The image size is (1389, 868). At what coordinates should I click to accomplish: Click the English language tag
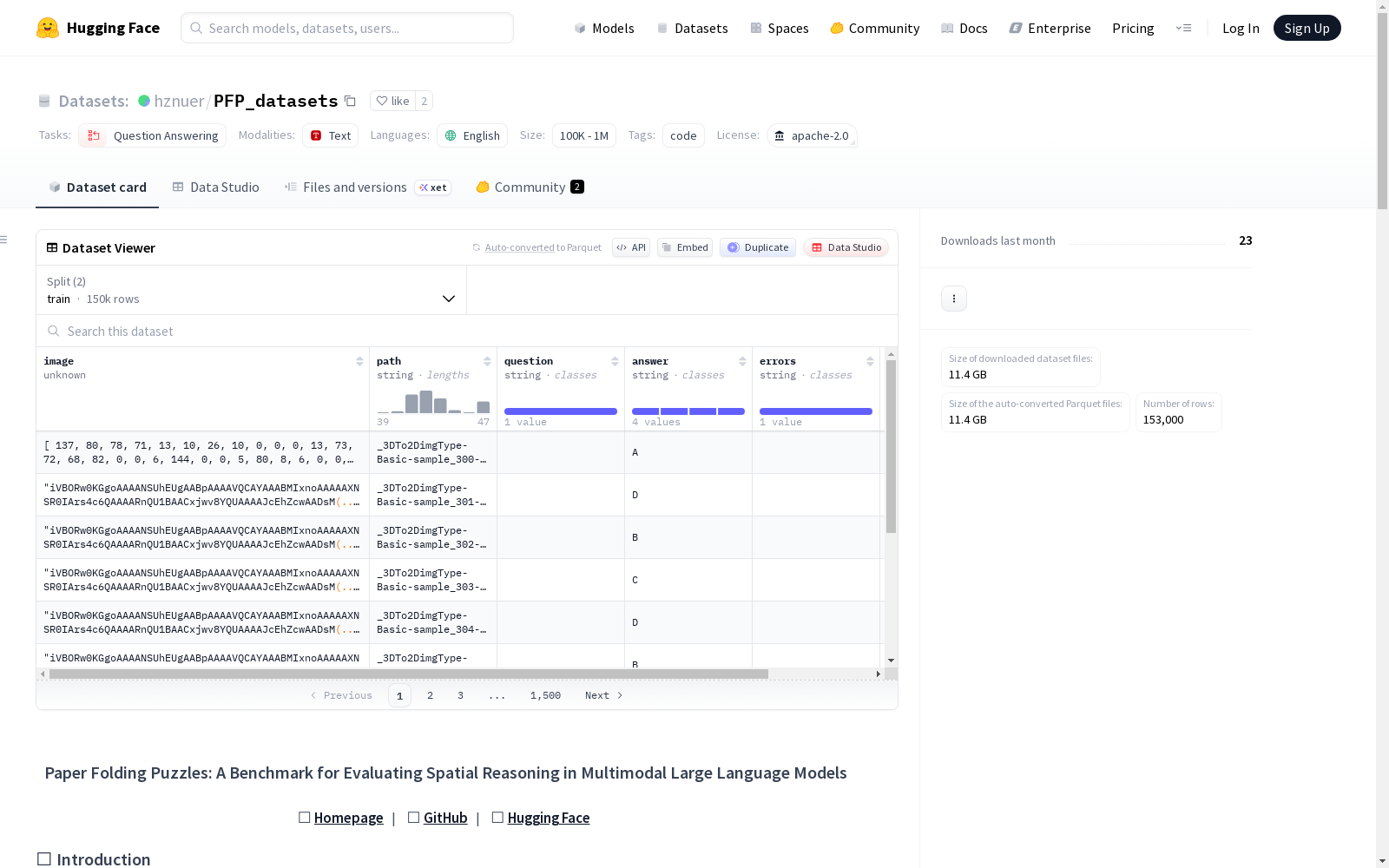[473, 135]
